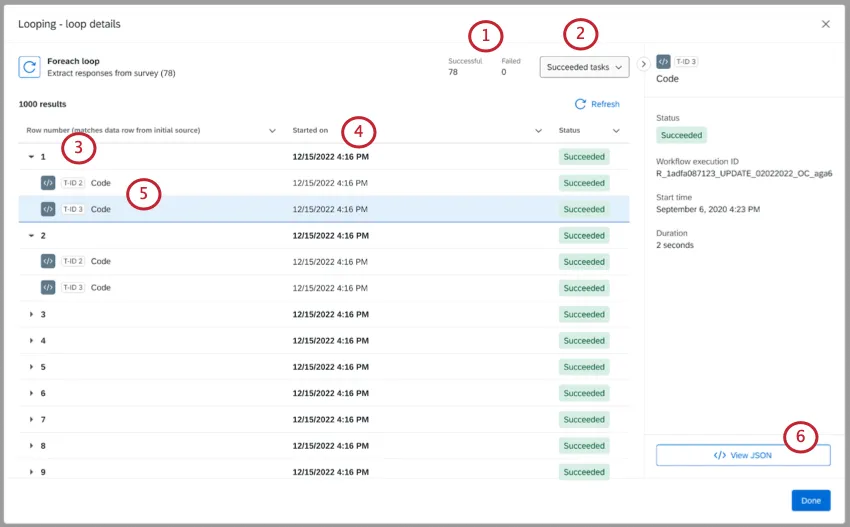Click code icon for T-ID 3 under row 2

point(48,288)
